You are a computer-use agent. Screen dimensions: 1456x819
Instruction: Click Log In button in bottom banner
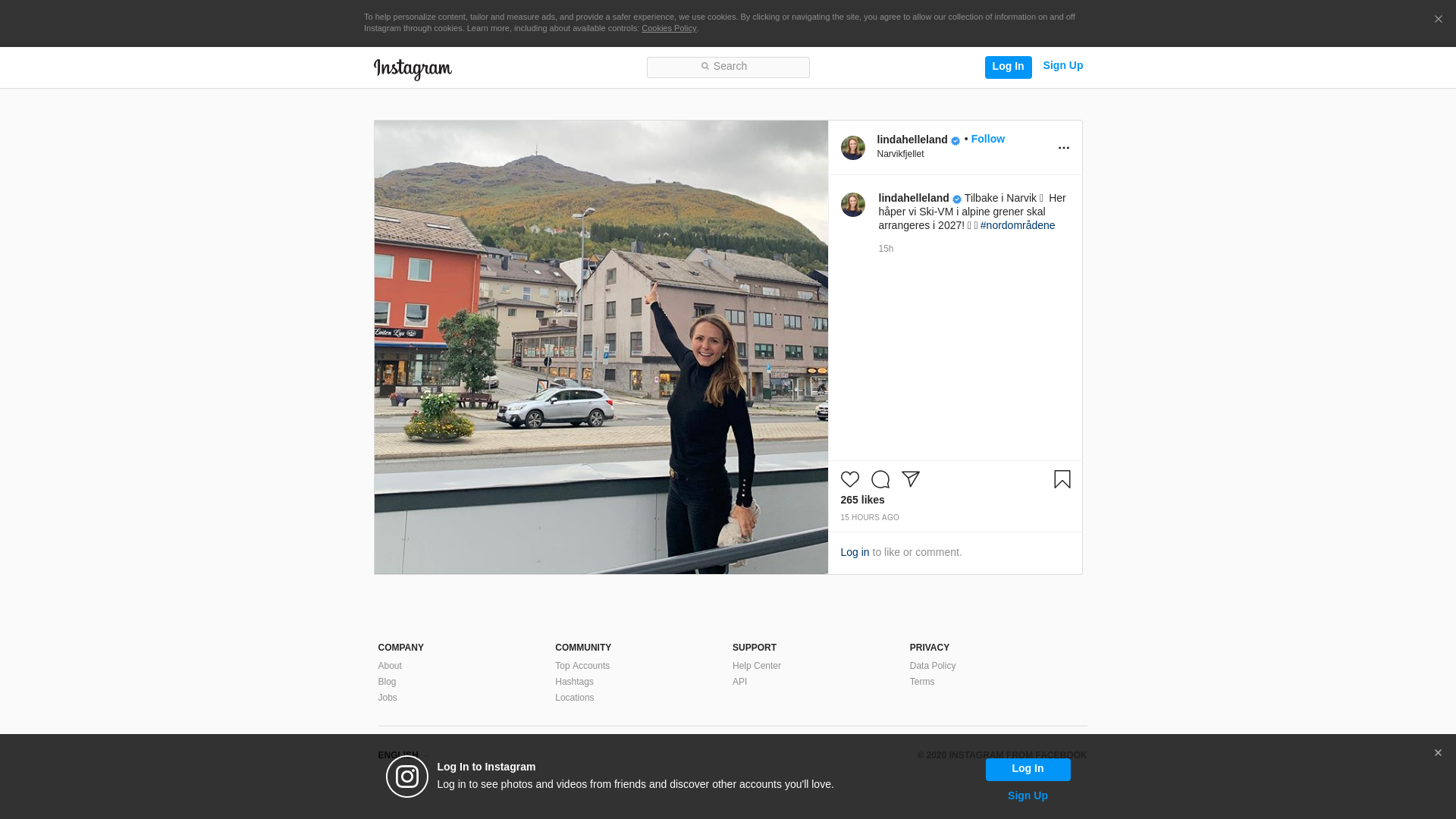[x=1028, y=769]
